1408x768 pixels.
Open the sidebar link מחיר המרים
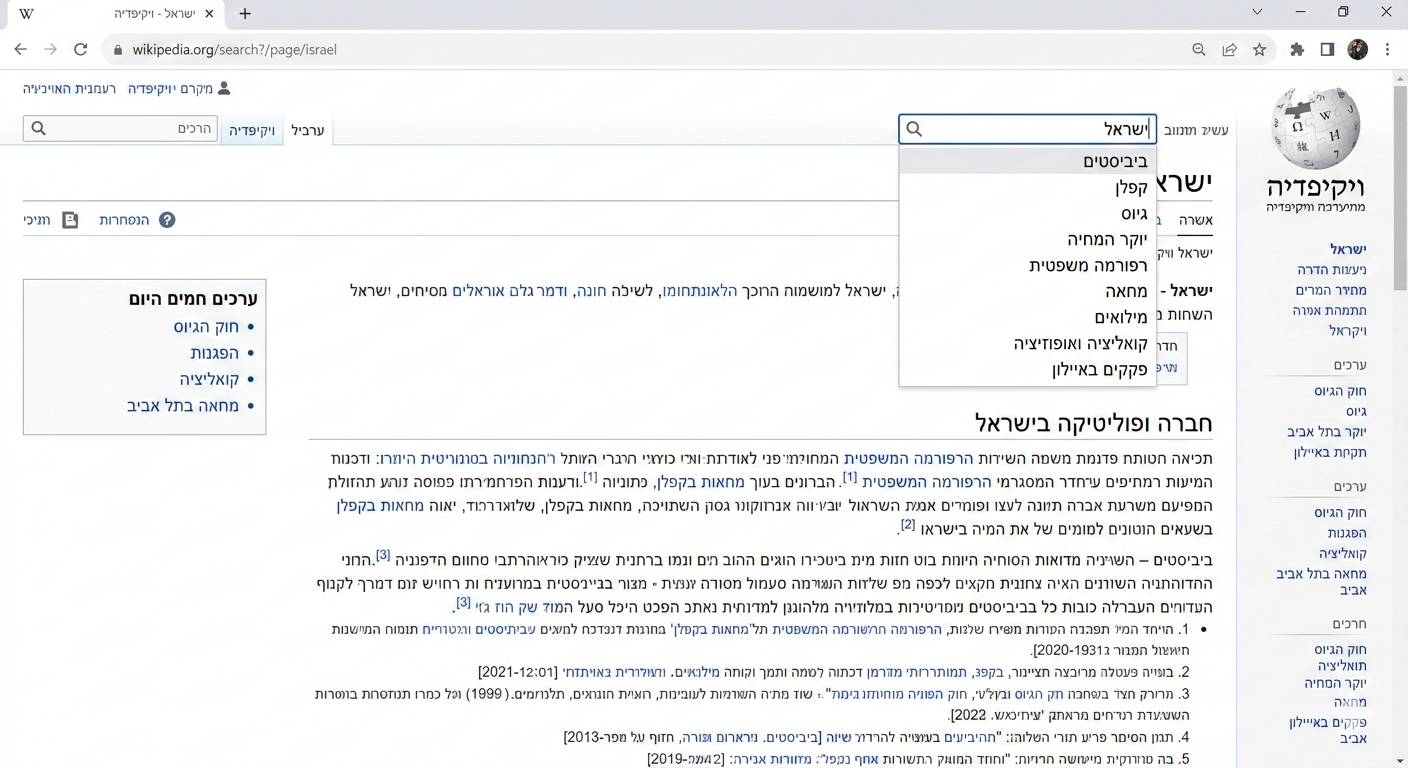[x=1331, y=290]
